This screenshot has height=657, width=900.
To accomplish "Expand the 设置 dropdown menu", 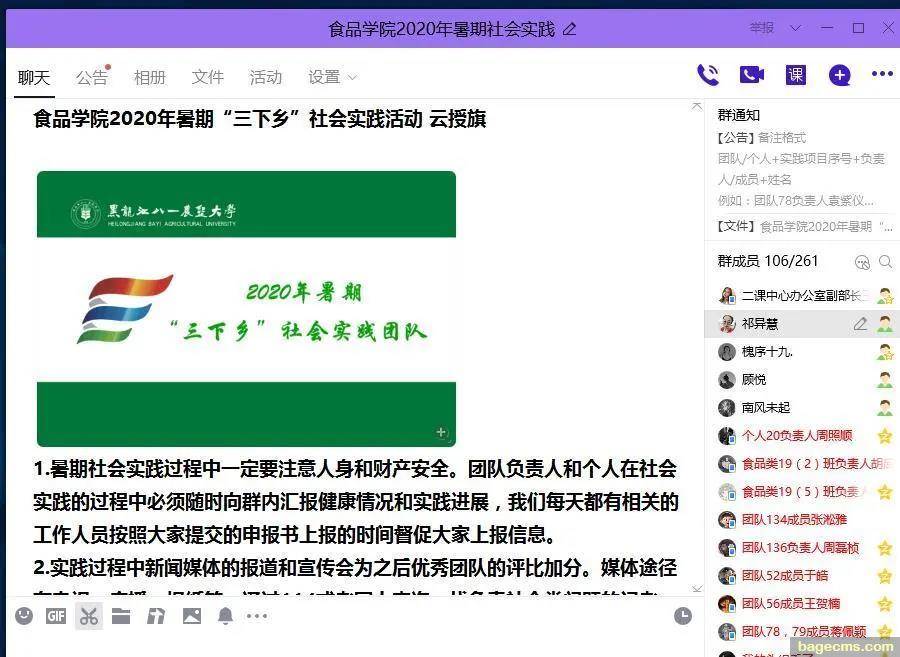I will (x=332, y=77).
